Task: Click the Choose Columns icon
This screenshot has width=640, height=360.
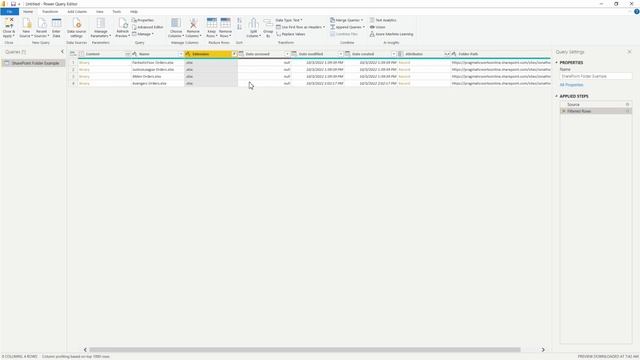Action: point(176,23)
